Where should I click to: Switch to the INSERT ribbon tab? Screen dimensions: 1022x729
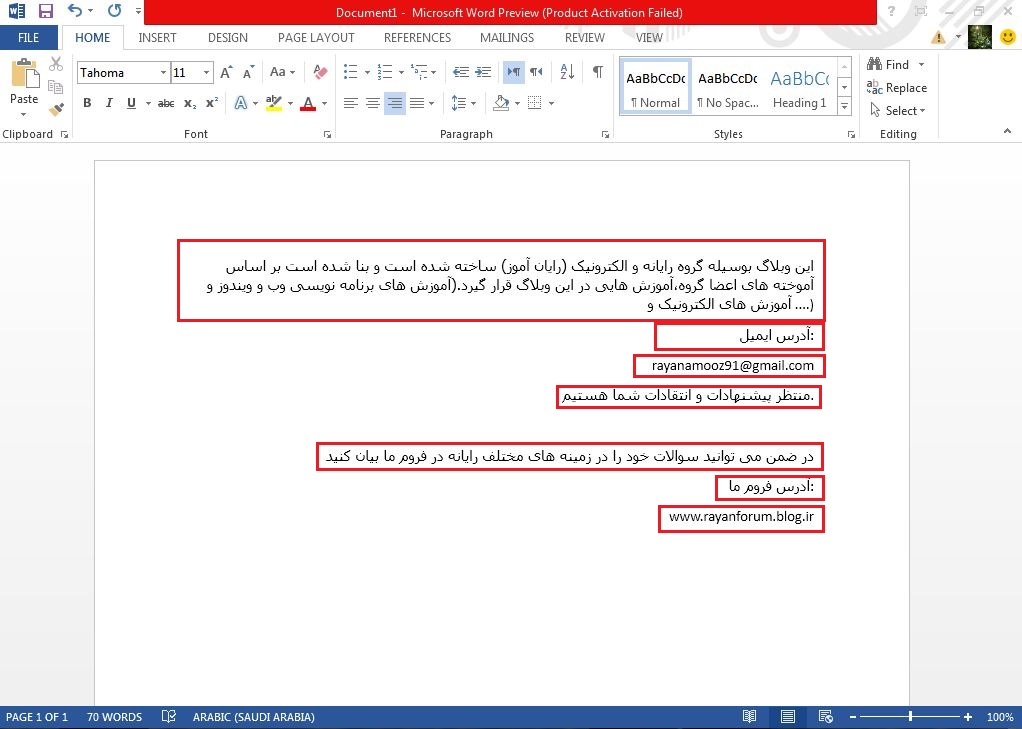coord(157,38)
